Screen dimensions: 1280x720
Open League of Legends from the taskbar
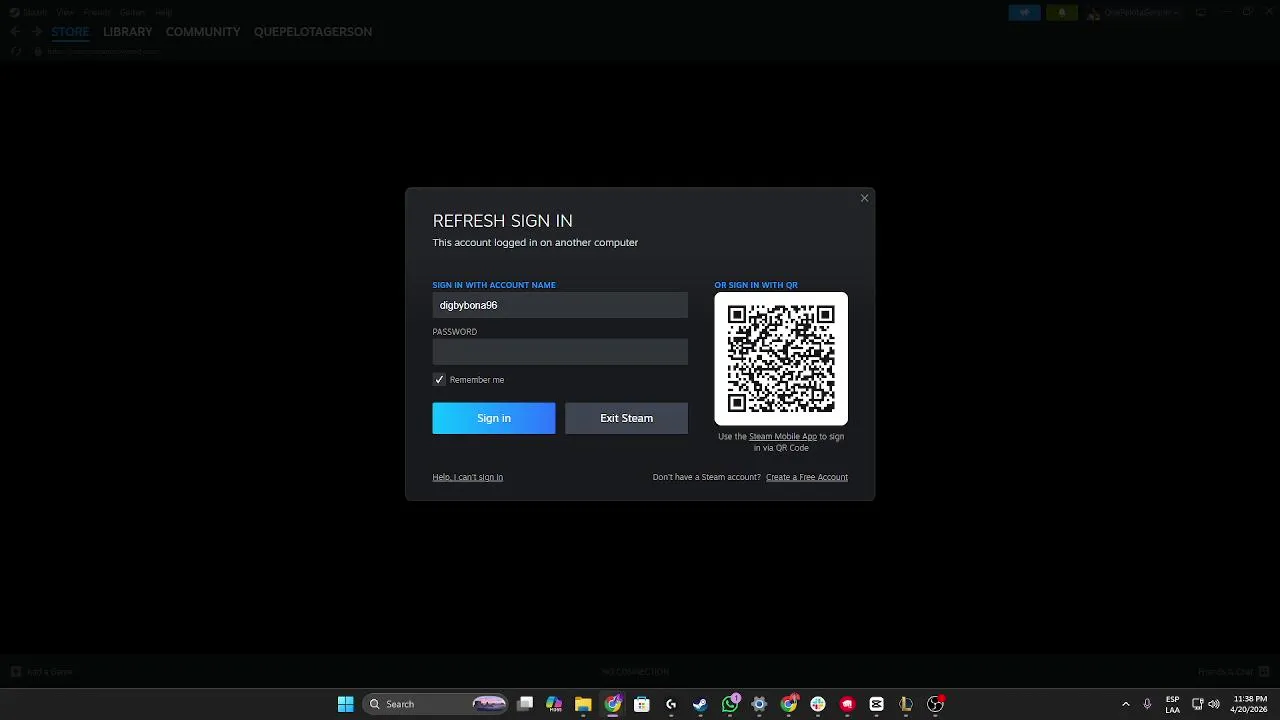(x=906, y=704)
